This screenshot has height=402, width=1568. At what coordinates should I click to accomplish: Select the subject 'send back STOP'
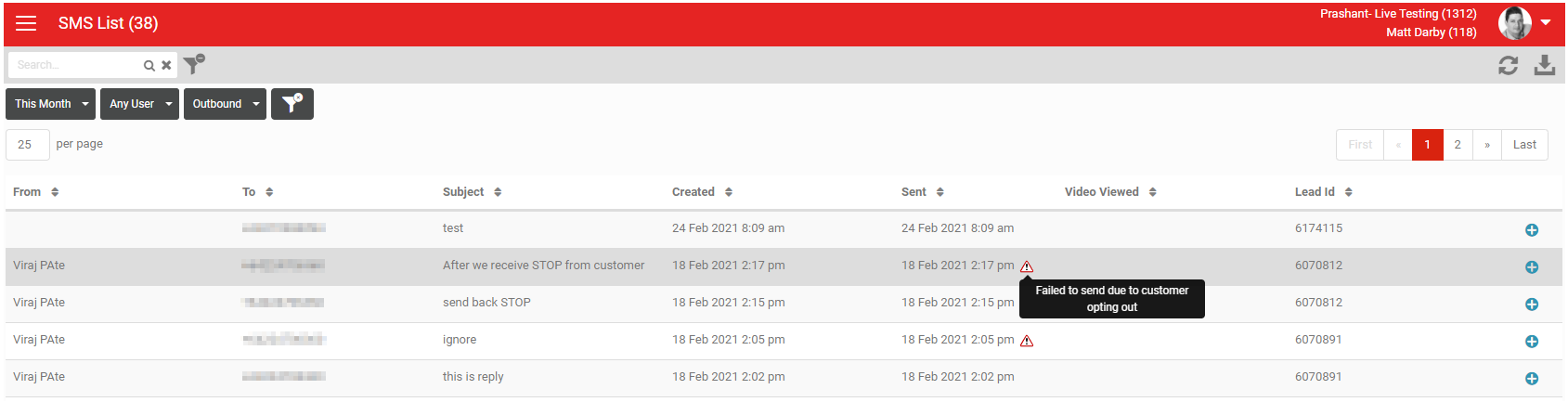[486, 303]
